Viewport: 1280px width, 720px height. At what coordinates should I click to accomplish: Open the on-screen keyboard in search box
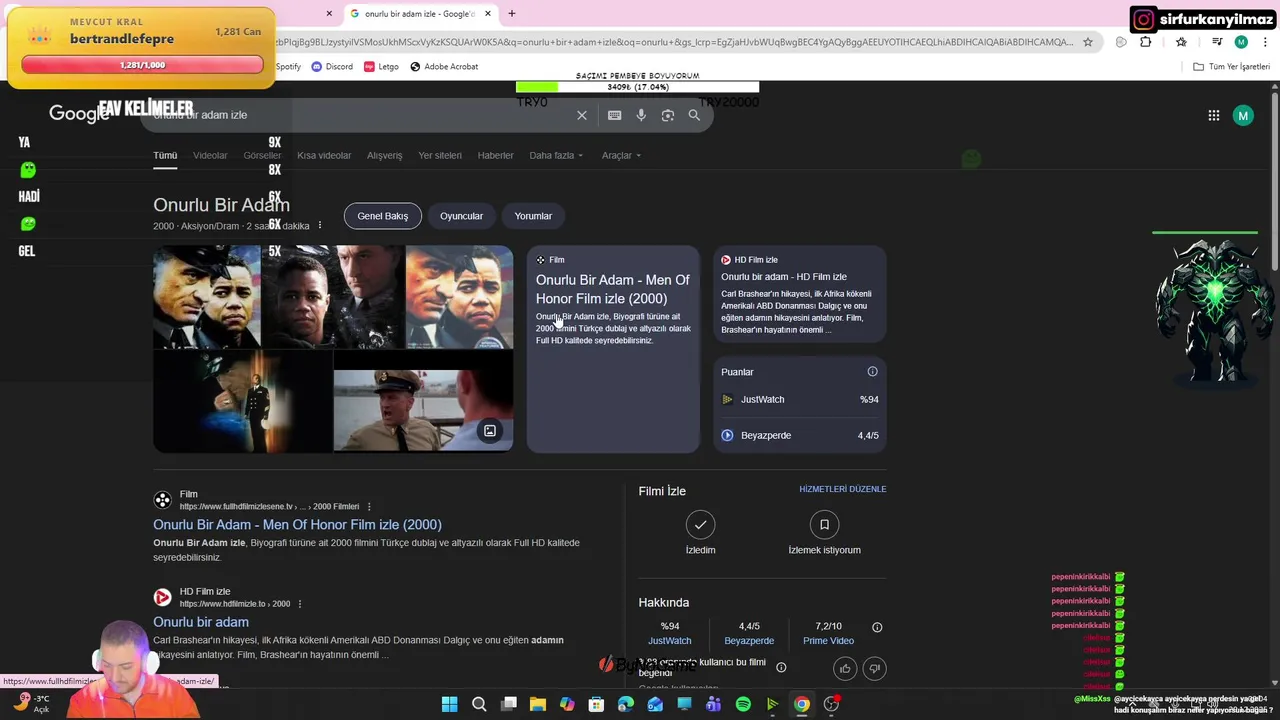pyautogui.click(x=614, y=115)
